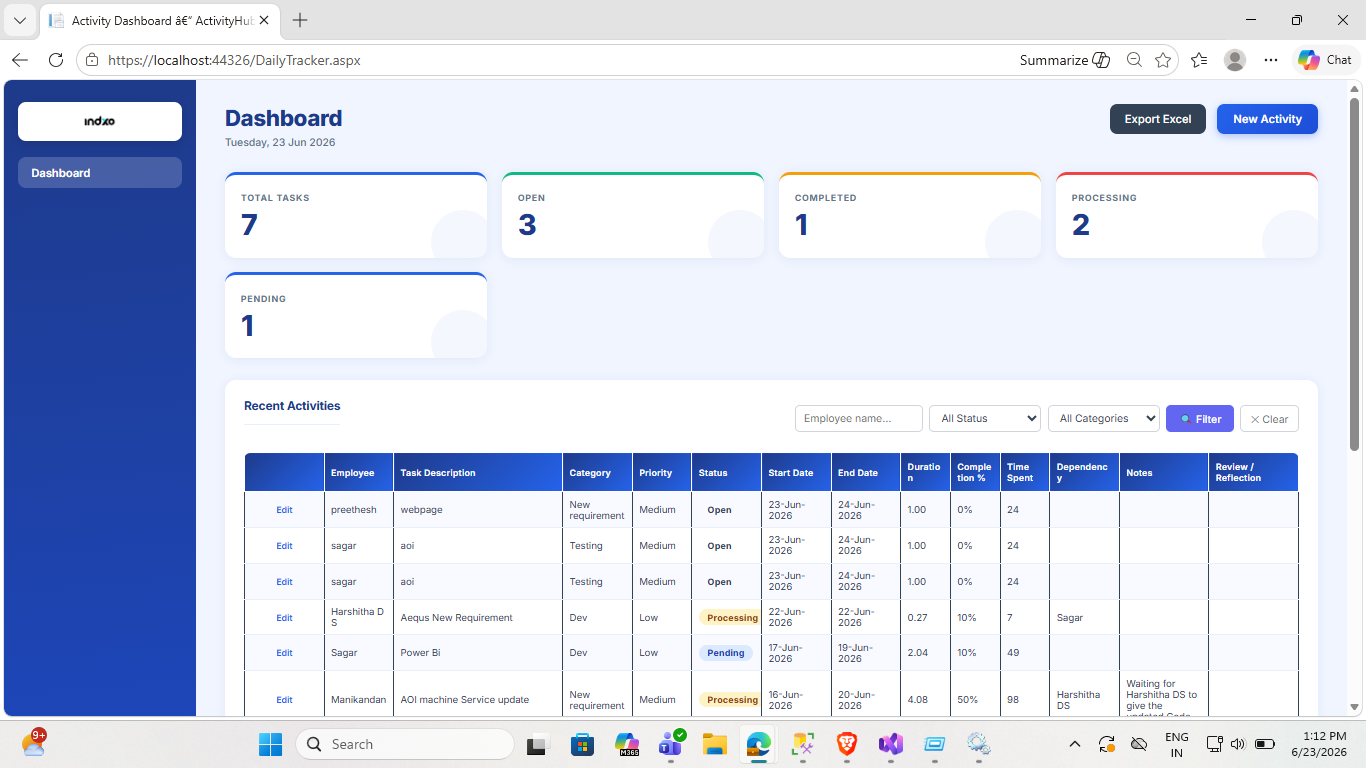Click the Employee column header

pos(359,473)
